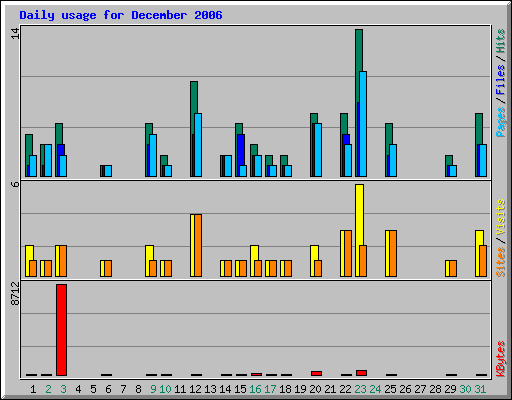Screen dimensions: 512x400
Task: Select the yellow visits bar for day 16
Action: click(x=254, y=253)
